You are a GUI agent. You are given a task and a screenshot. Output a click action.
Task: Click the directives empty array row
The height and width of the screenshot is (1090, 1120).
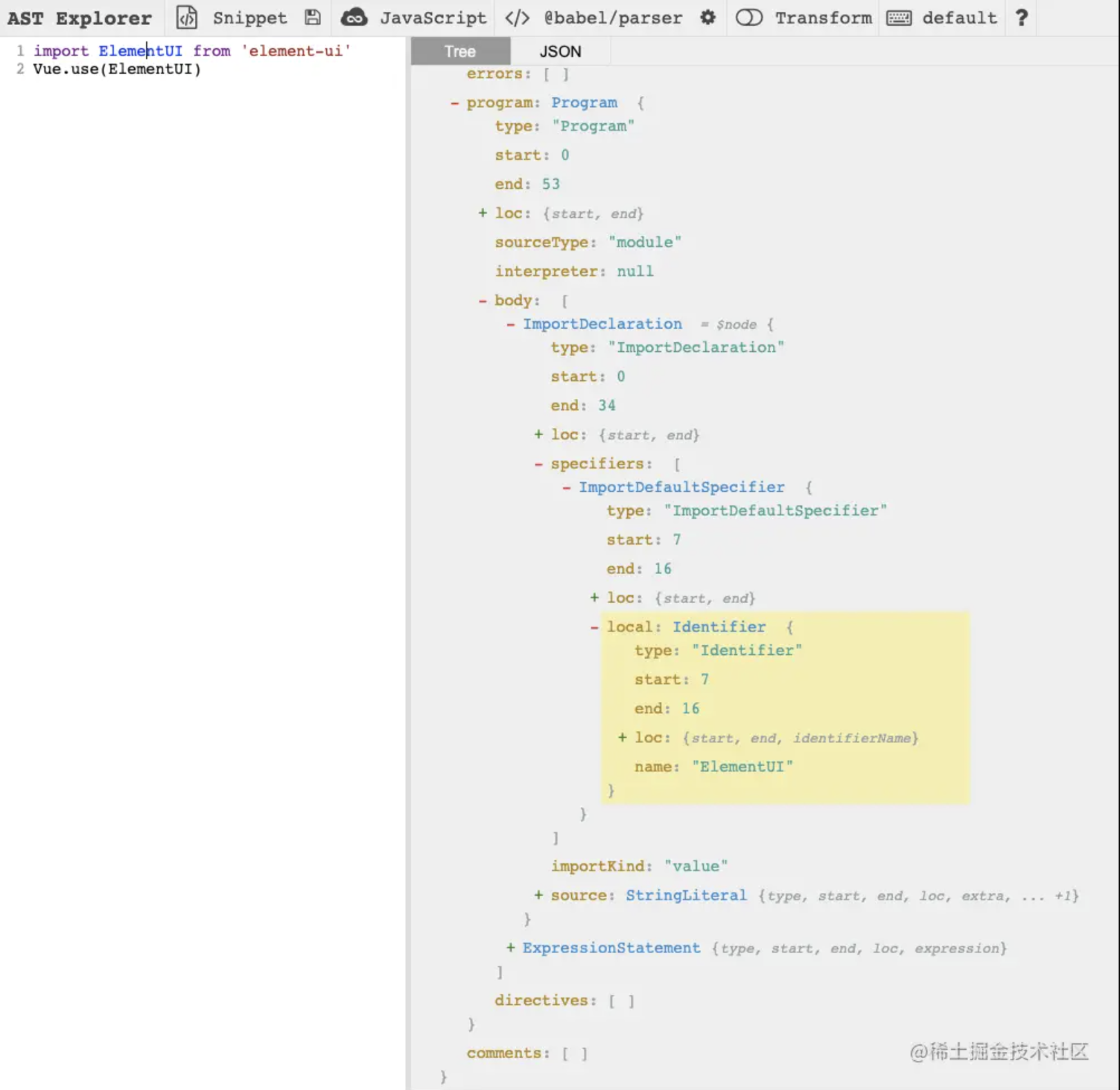click(x=565, y=1001)
